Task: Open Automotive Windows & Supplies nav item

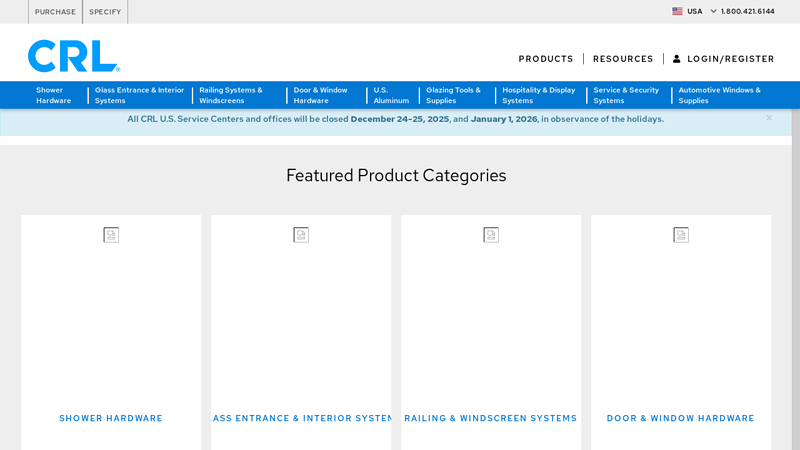Action: pyautogui.click(x=719, y=95)
